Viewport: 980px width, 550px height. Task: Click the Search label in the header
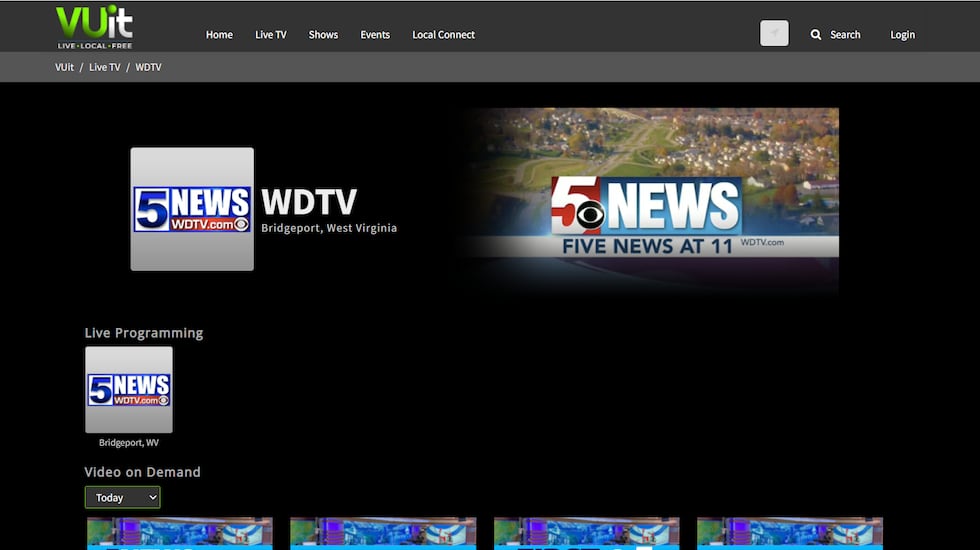click(845, 34)
